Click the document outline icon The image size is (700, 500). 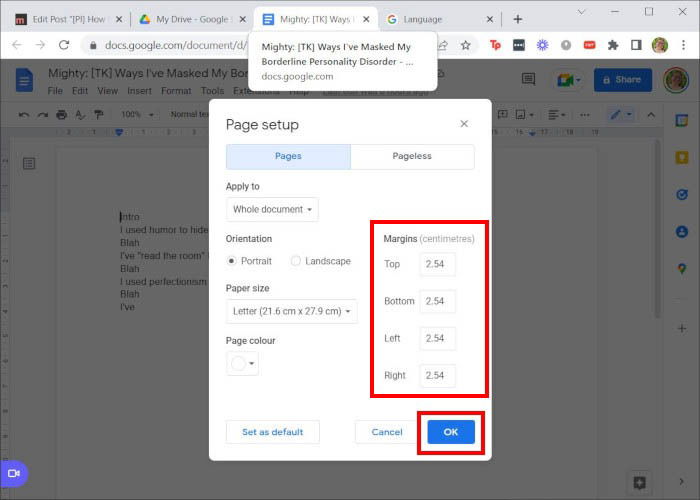pos(30,163)
